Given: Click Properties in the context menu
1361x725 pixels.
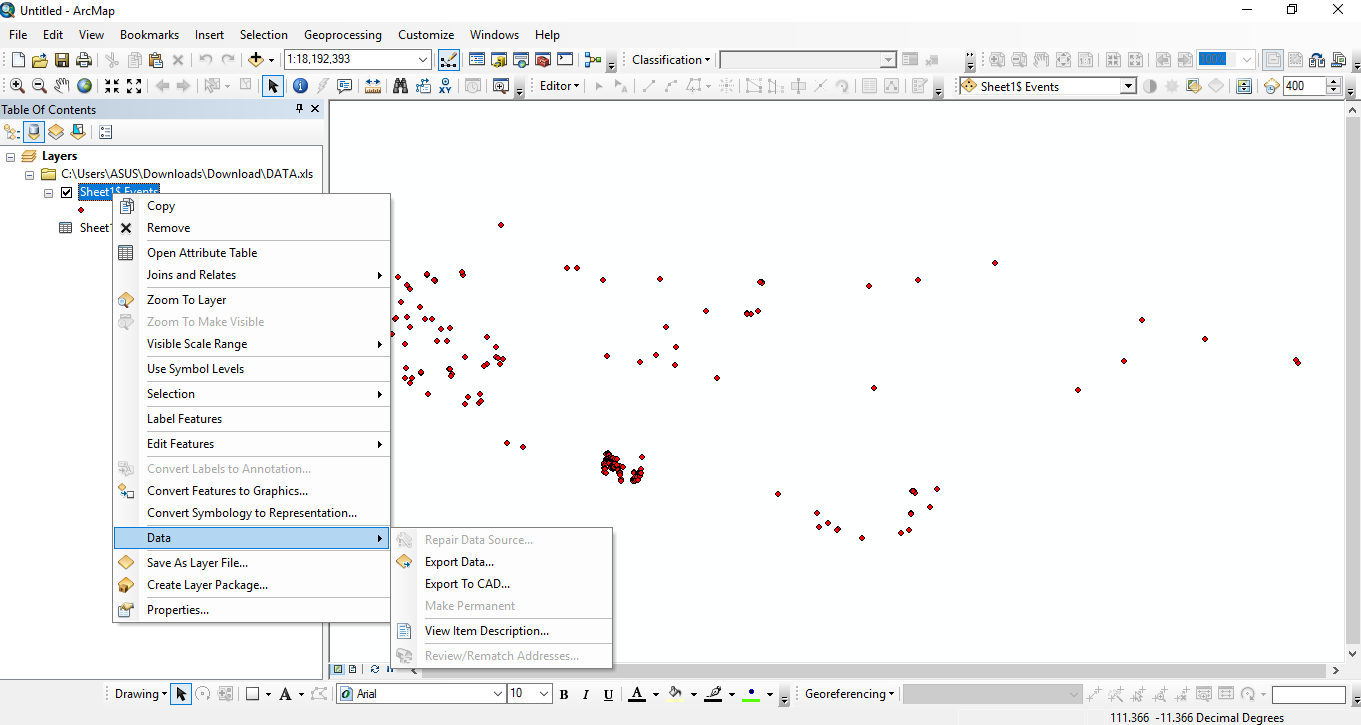Looking at the screenshot, I should (x=178, y=610).
